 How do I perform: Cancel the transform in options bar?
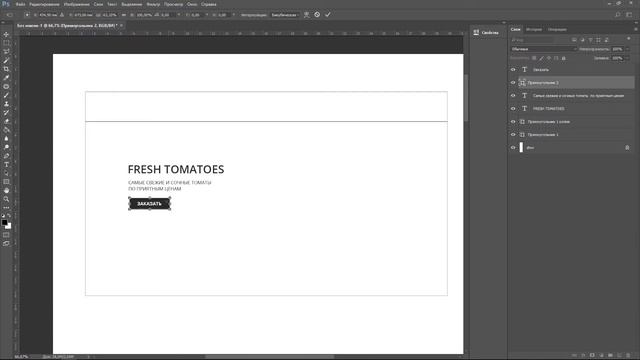pyautogui.click(x=317, y=15)
